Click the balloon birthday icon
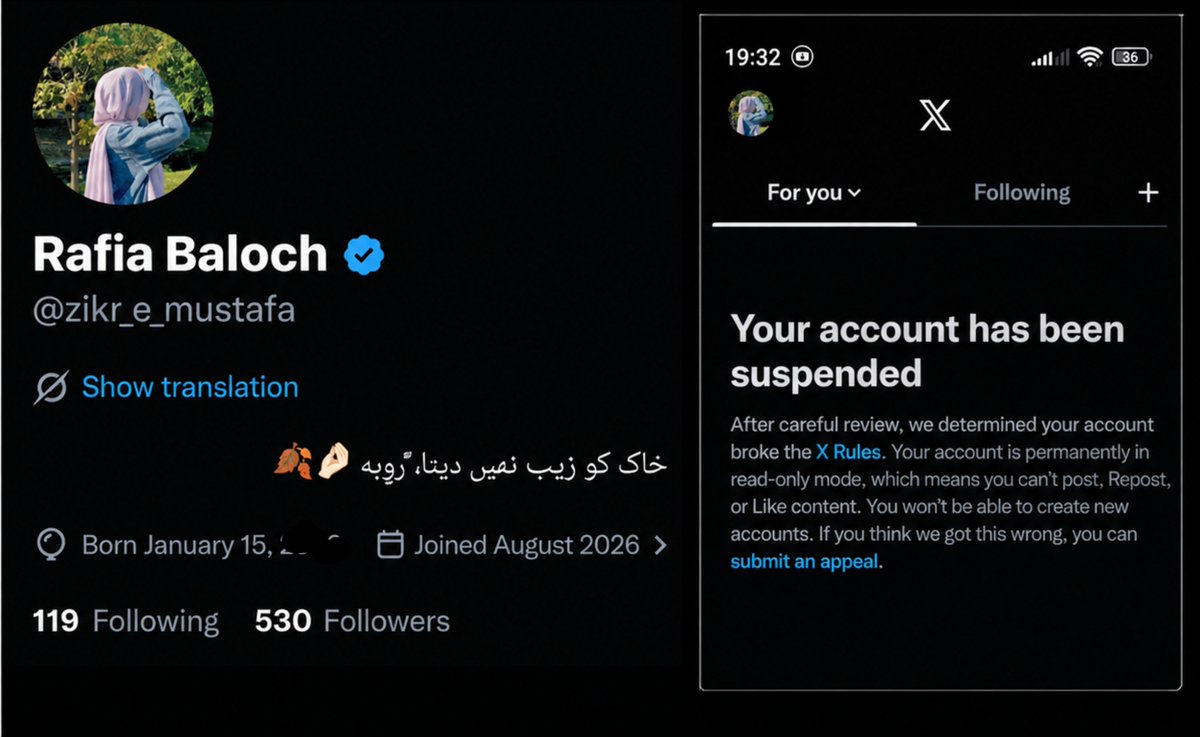Screen dimensions: 1200x737 (50, 545)
